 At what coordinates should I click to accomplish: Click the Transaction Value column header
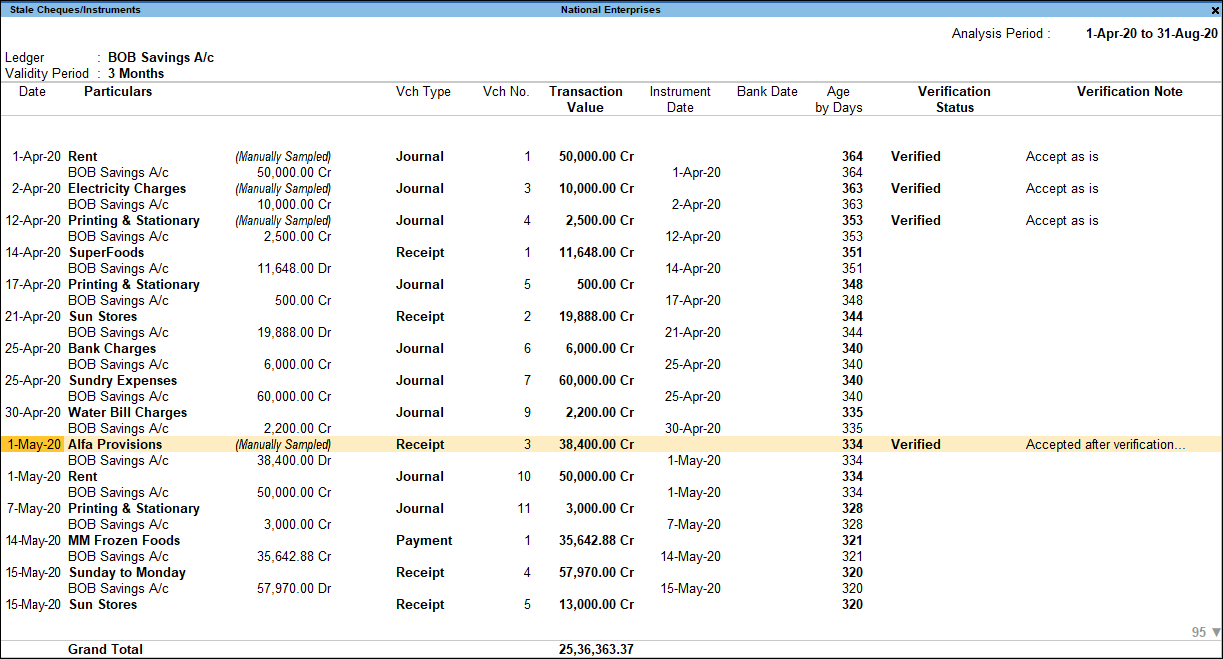click(586, 100)
